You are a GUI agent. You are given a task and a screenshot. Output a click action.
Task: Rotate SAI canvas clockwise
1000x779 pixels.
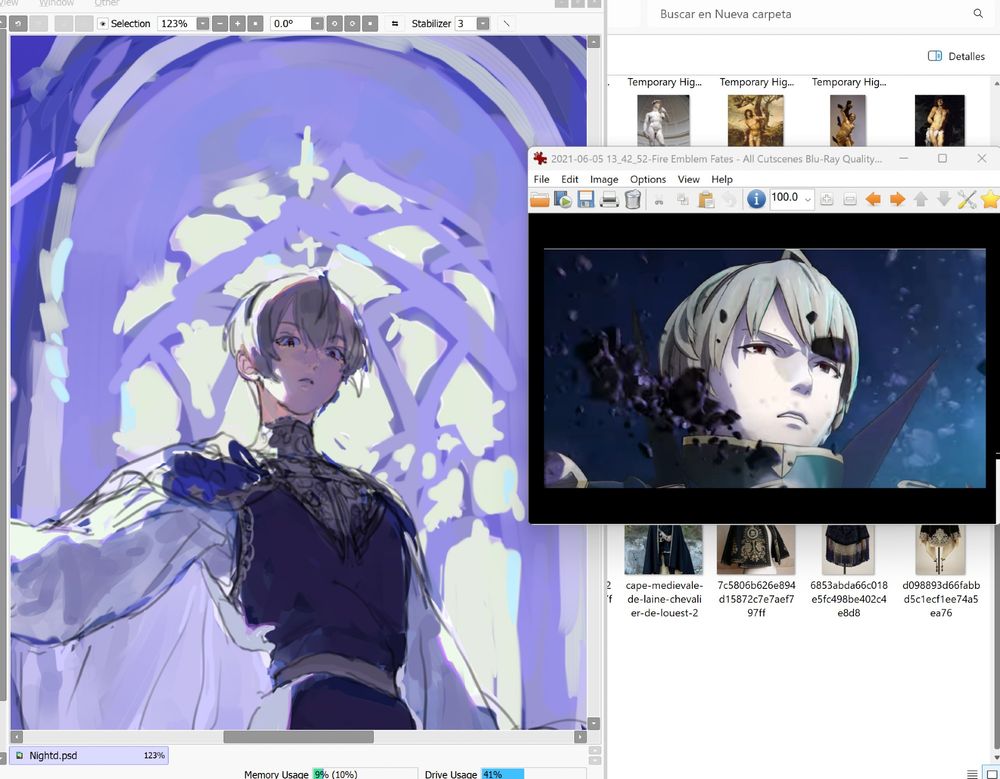pos(352,24)
